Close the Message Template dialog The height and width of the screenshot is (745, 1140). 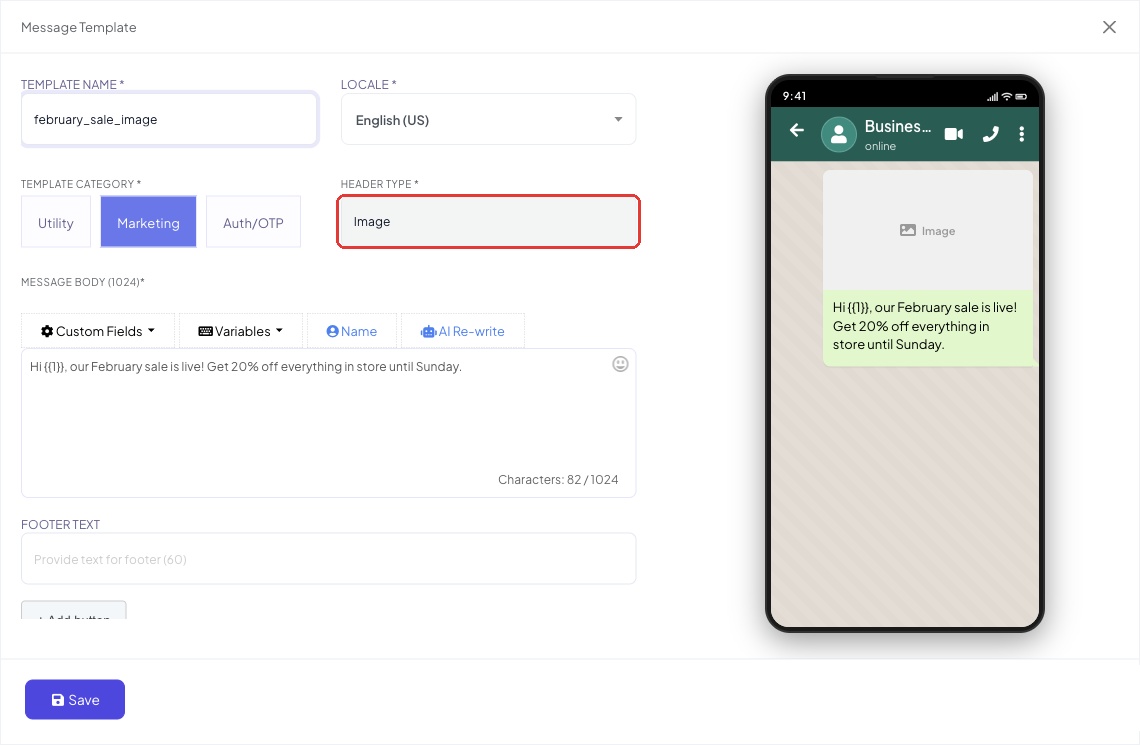1109,27
